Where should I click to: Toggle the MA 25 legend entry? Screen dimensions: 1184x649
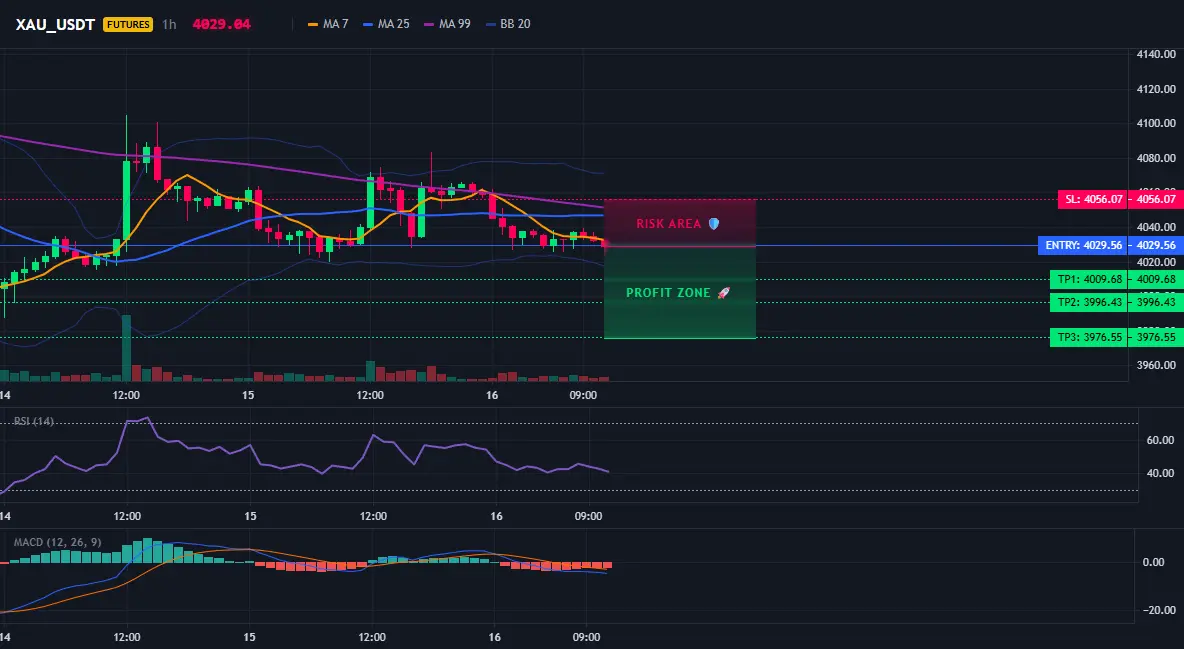pyautogui.click(x=387, y=24)
